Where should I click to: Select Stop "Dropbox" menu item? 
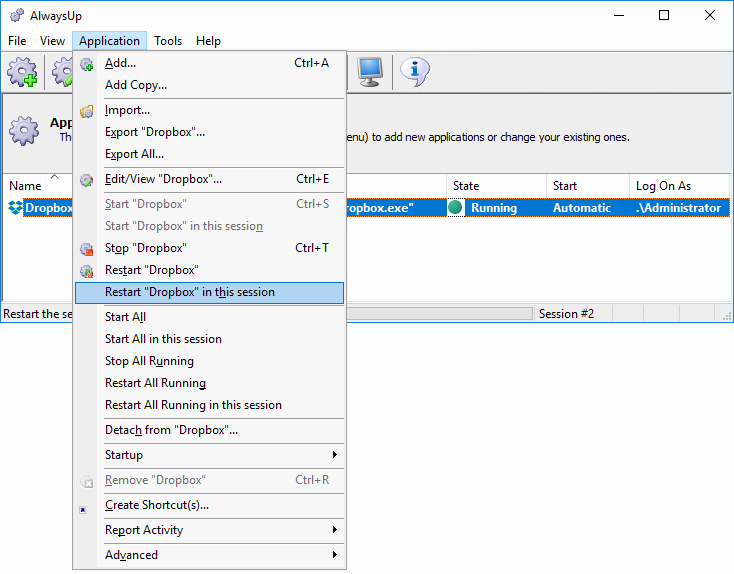pos(210,248)
